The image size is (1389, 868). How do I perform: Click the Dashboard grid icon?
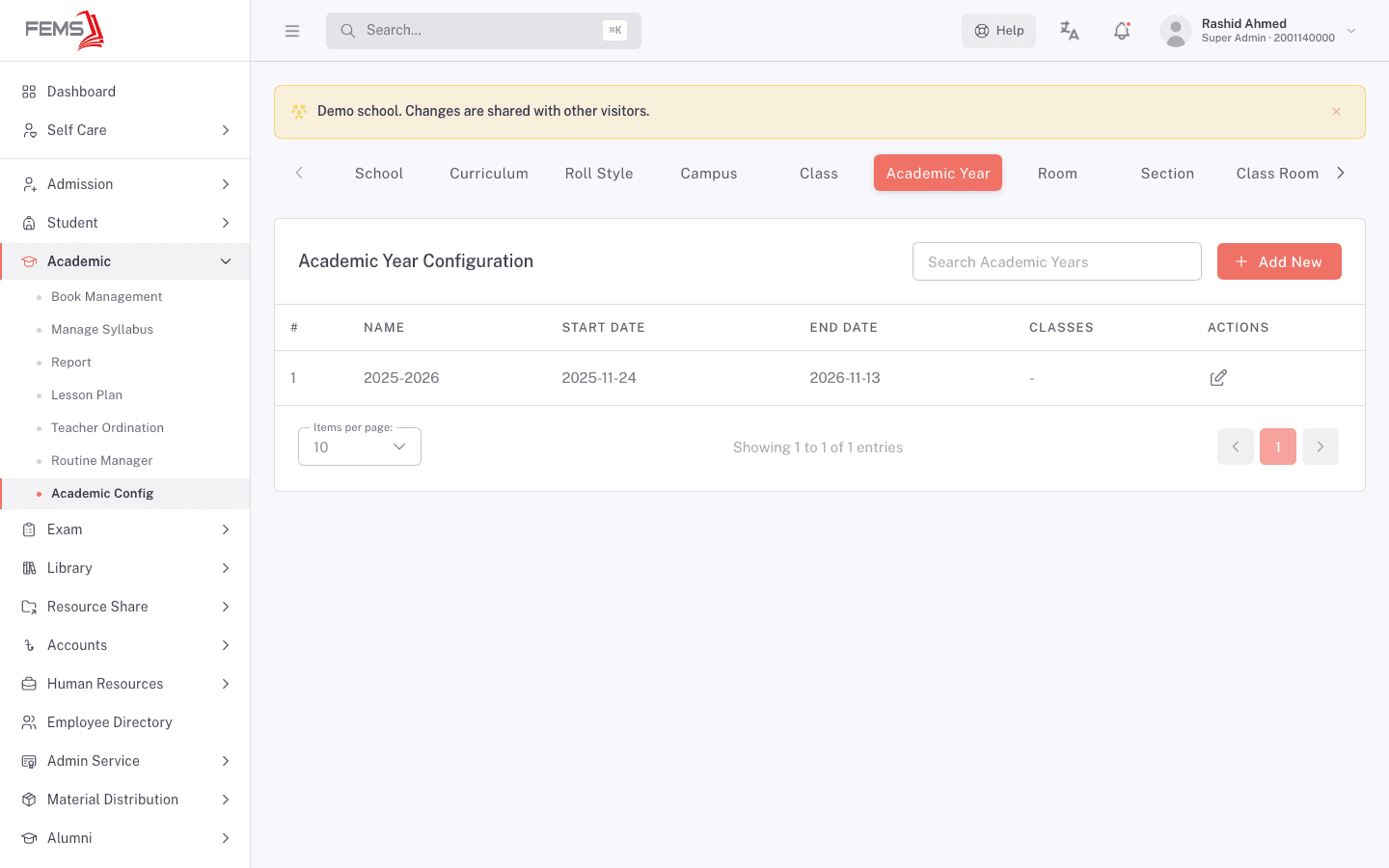tap(29, 92)
